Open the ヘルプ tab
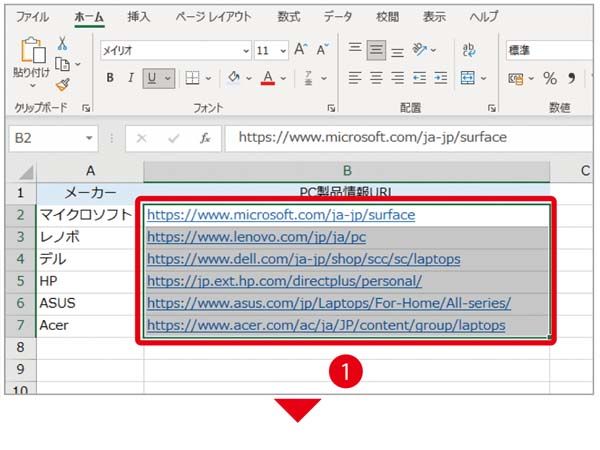The height and width of the screenshot is (450, 600). coord(484,17)
